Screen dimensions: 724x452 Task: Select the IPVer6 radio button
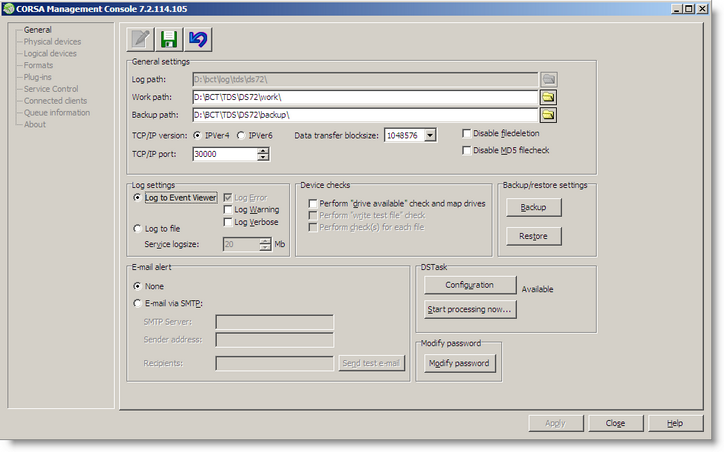(x=241, y=135)
